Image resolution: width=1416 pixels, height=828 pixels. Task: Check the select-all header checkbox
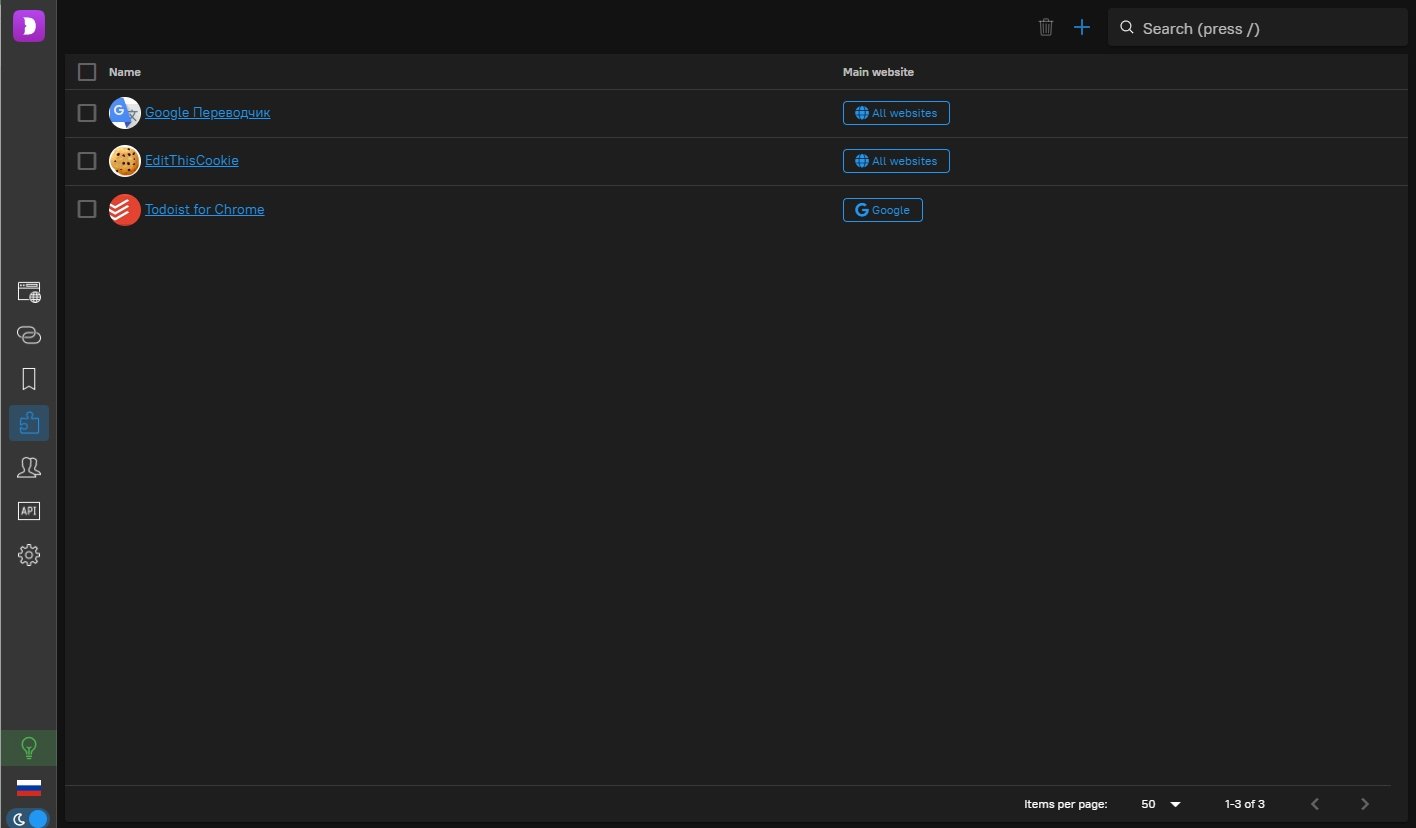pyautogui.click(x=87, y=72)
